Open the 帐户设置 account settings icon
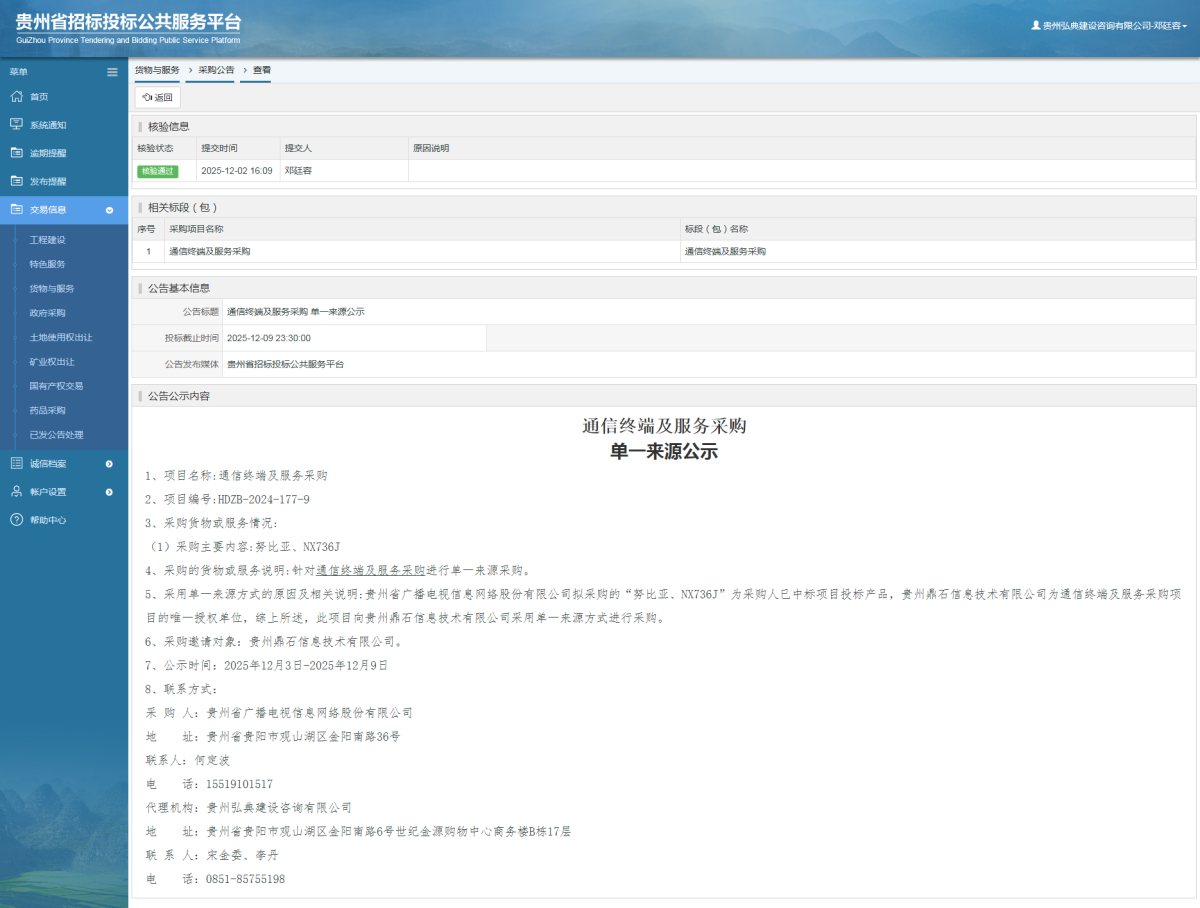 (16, 491)
